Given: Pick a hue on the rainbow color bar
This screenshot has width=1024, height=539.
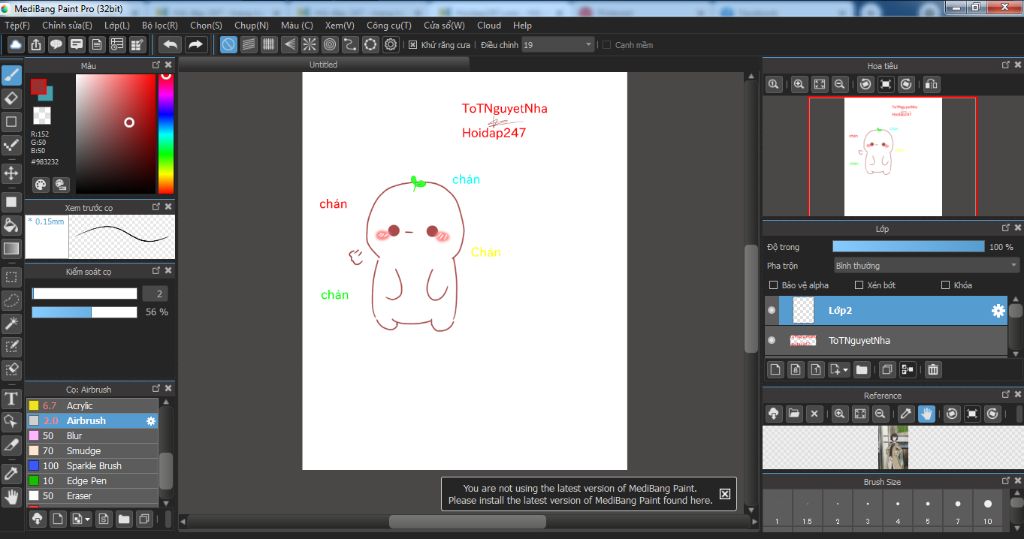Looking at the screenshot, I should point(166,134).
